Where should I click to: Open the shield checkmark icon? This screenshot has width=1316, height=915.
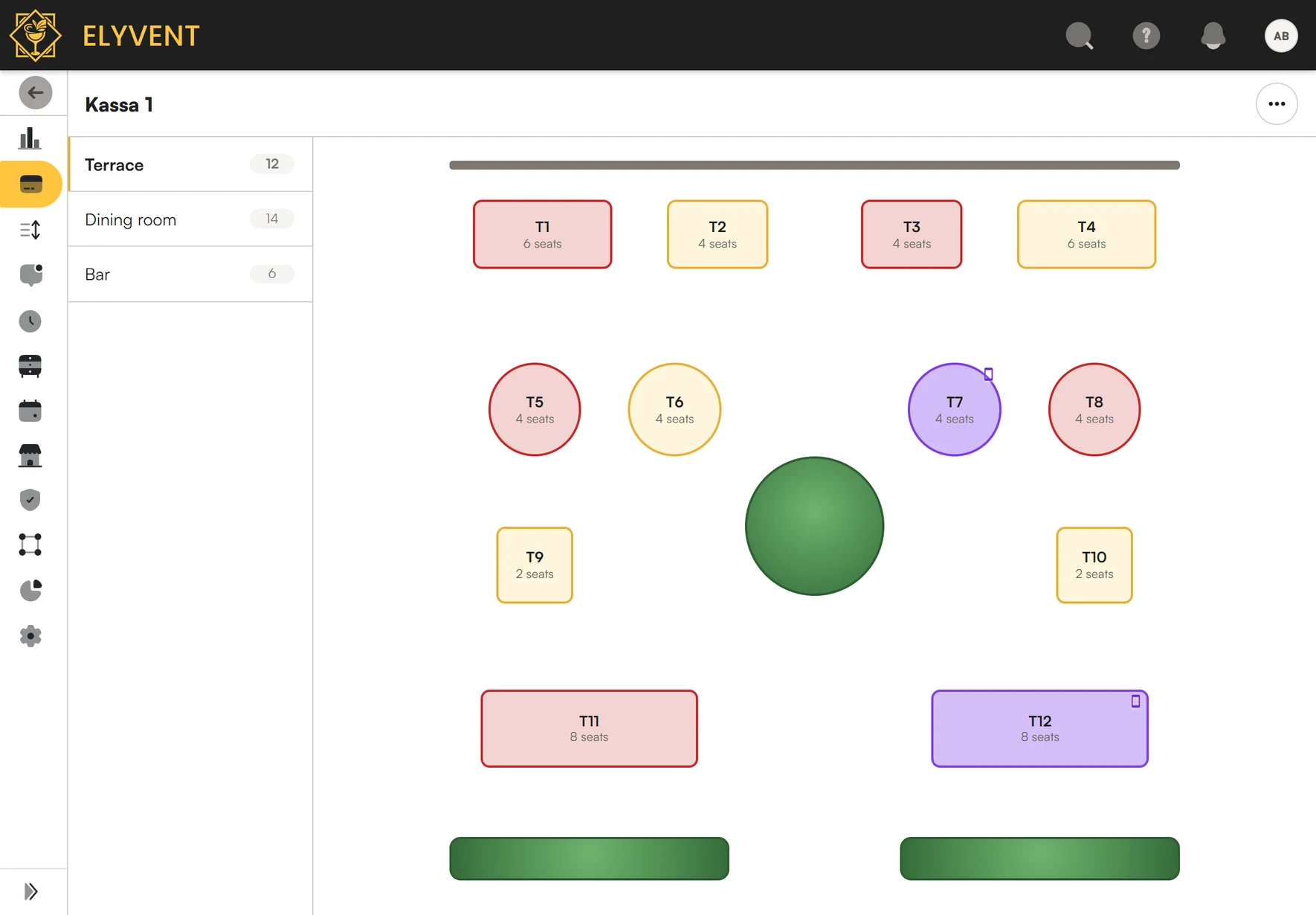click(30, 500)
